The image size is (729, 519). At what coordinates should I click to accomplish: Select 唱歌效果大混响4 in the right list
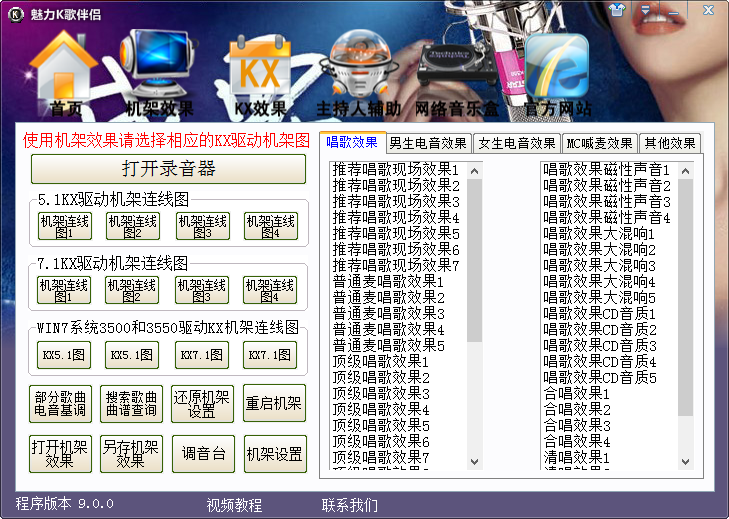[x=599, y=281]
